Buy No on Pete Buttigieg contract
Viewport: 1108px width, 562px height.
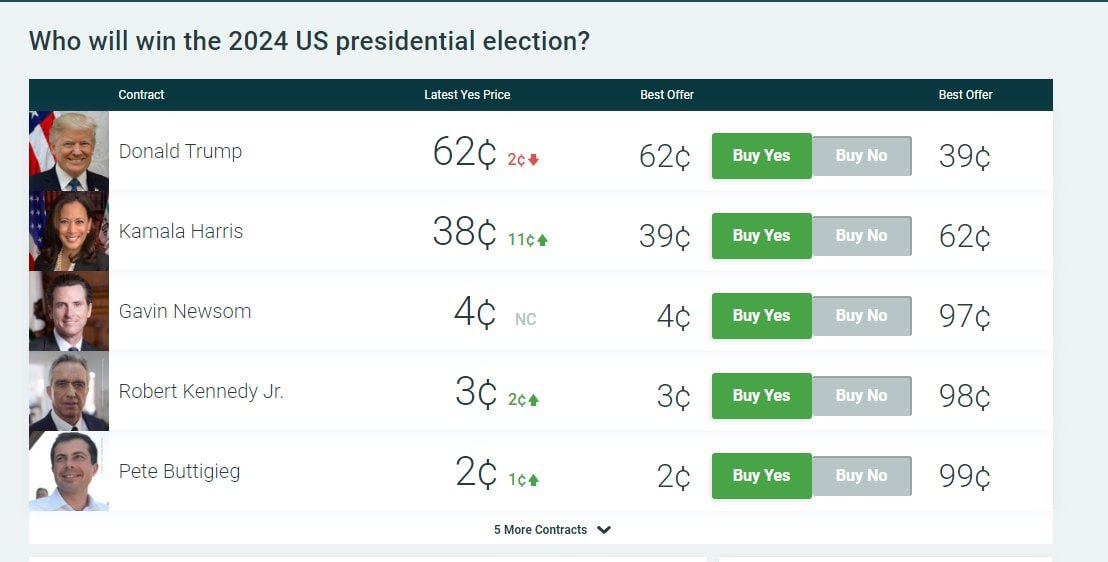861,476
